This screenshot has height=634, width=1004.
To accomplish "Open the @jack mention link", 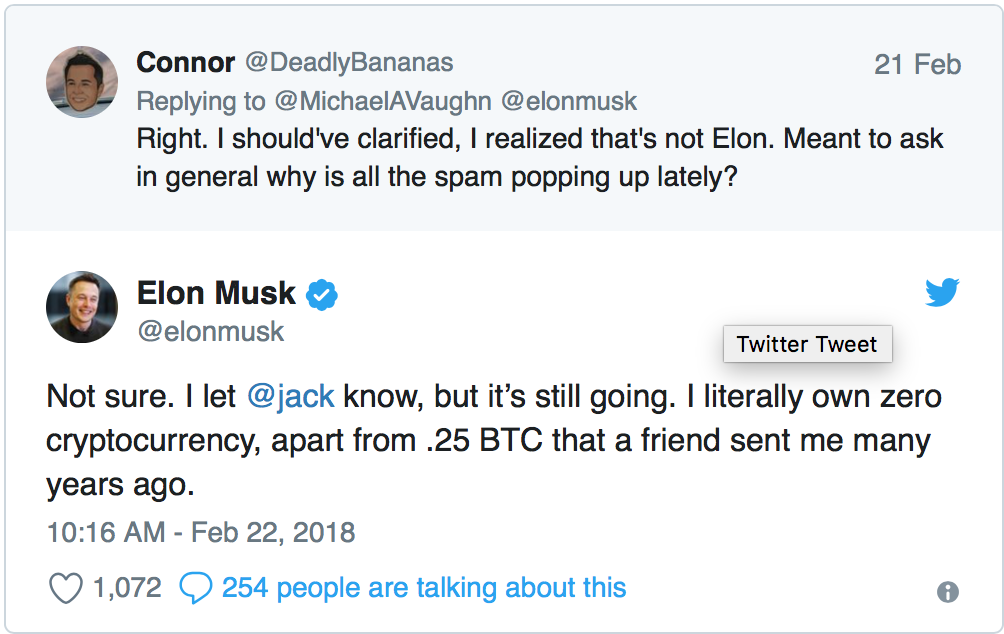I will click(291, 397).
